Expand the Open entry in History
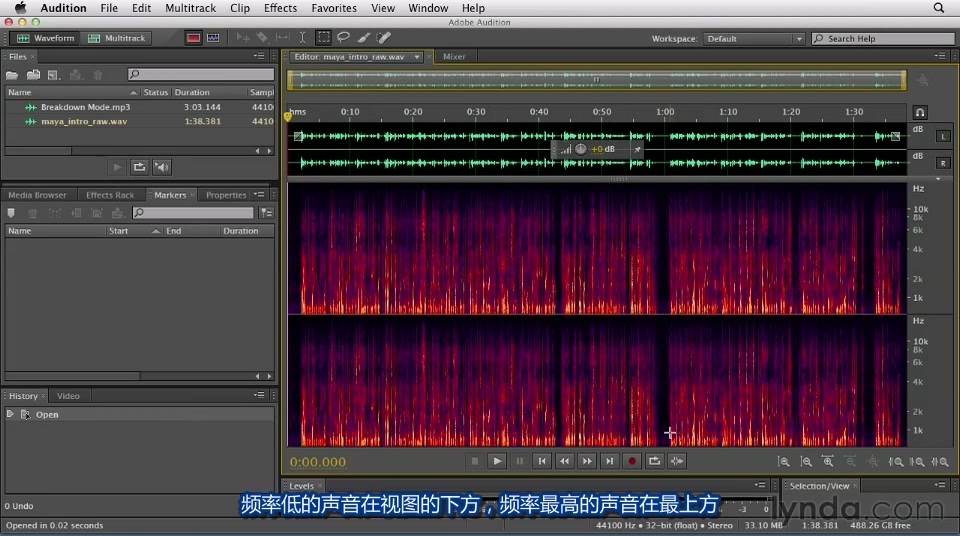The height and width of the screenshot is (536, 960). pos(11,414)
